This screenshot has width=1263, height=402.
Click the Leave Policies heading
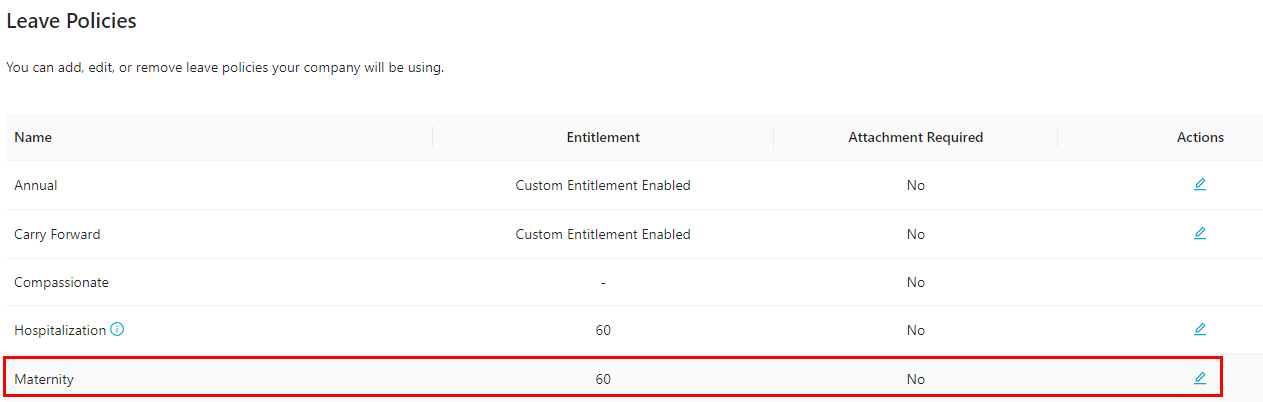[71, 21]
